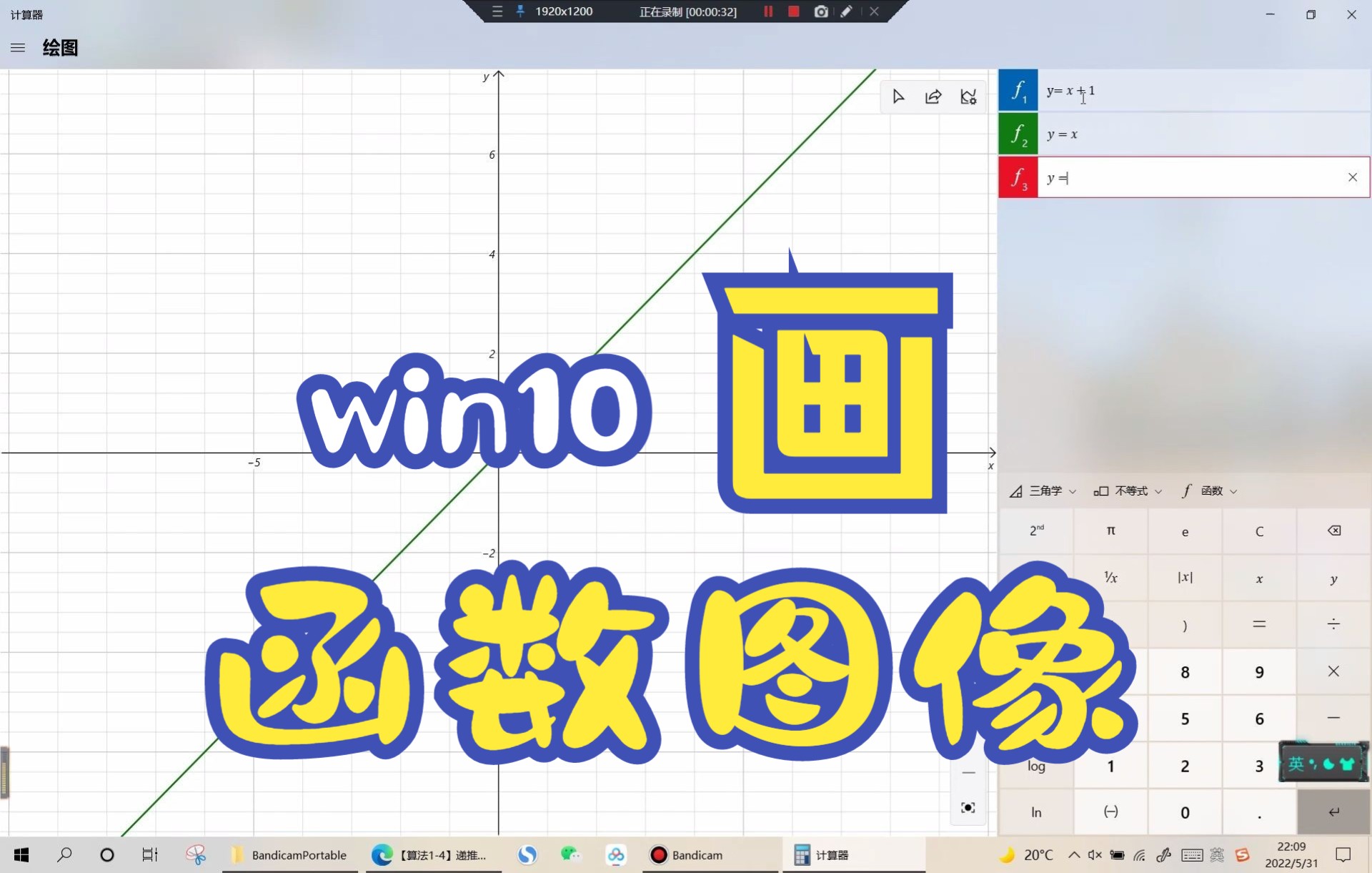Toggle the 2nd function key

click(x=1036, y=531)
